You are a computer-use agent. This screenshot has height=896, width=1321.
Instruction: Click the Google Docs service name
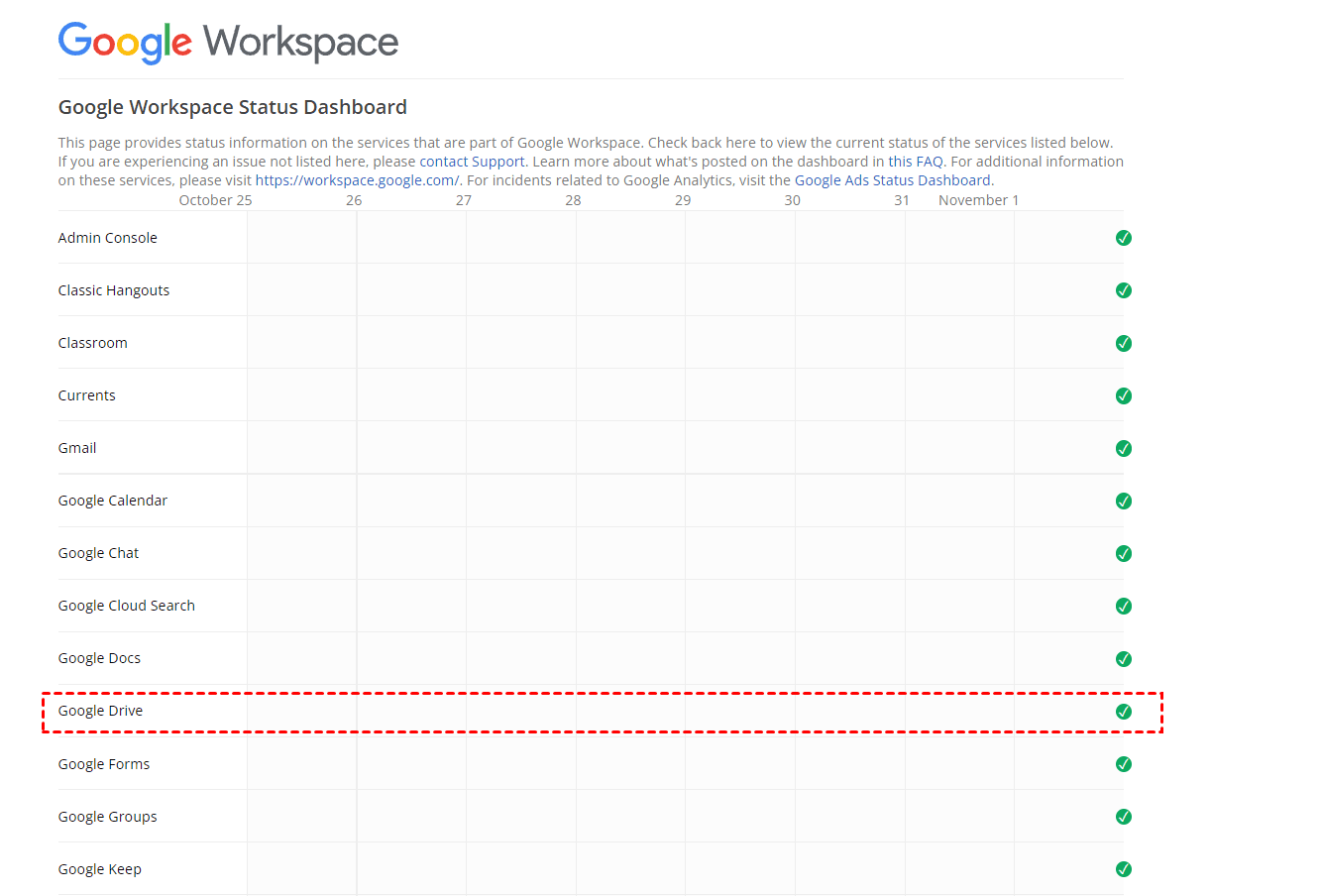point(100,658)
